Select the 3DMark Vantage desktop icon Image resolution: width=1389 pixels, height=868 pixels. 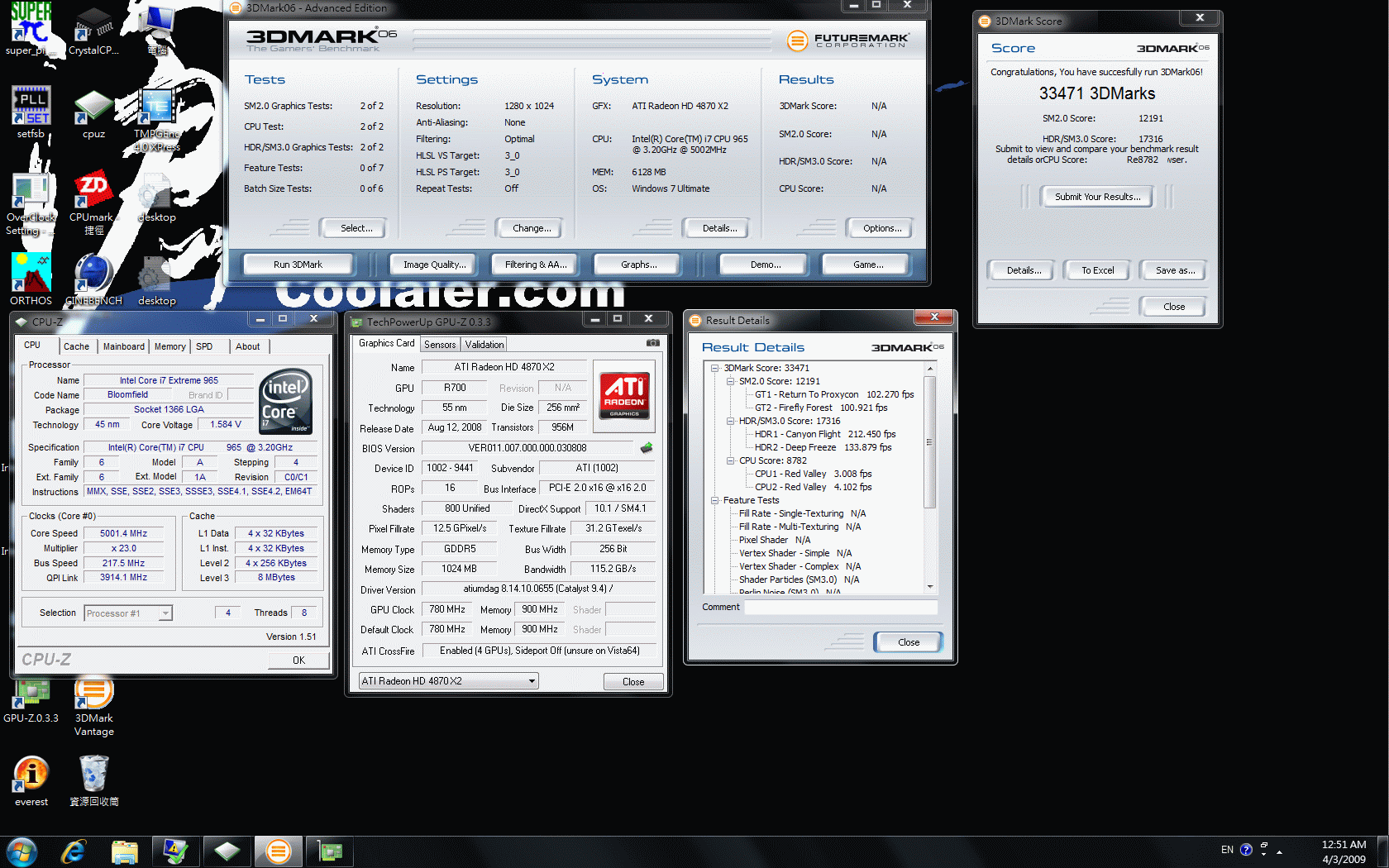pyautogui.click(x=93, y=708)
